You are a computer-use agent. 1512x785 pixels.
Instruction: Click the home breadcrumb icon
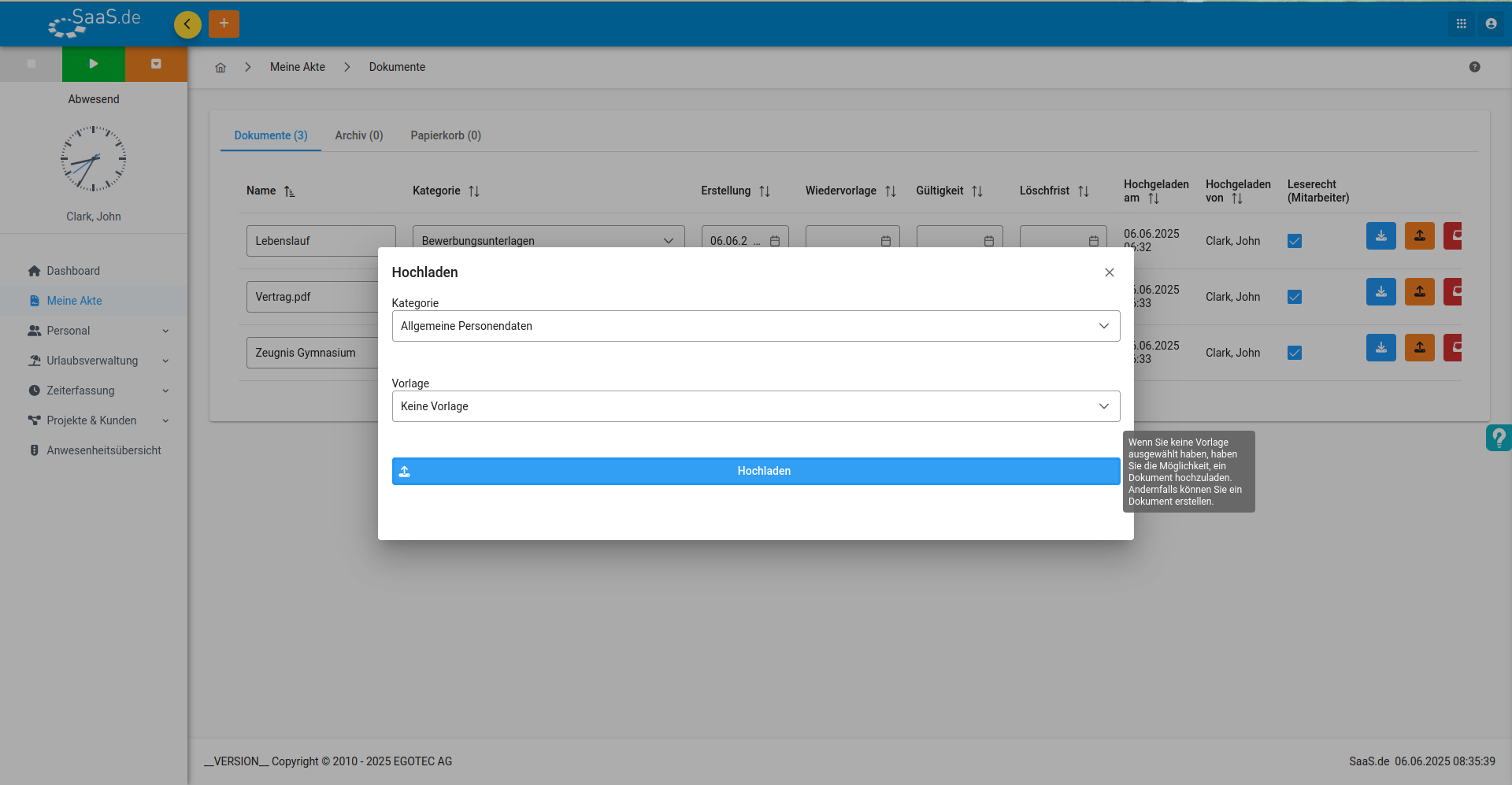click(220, 68)
